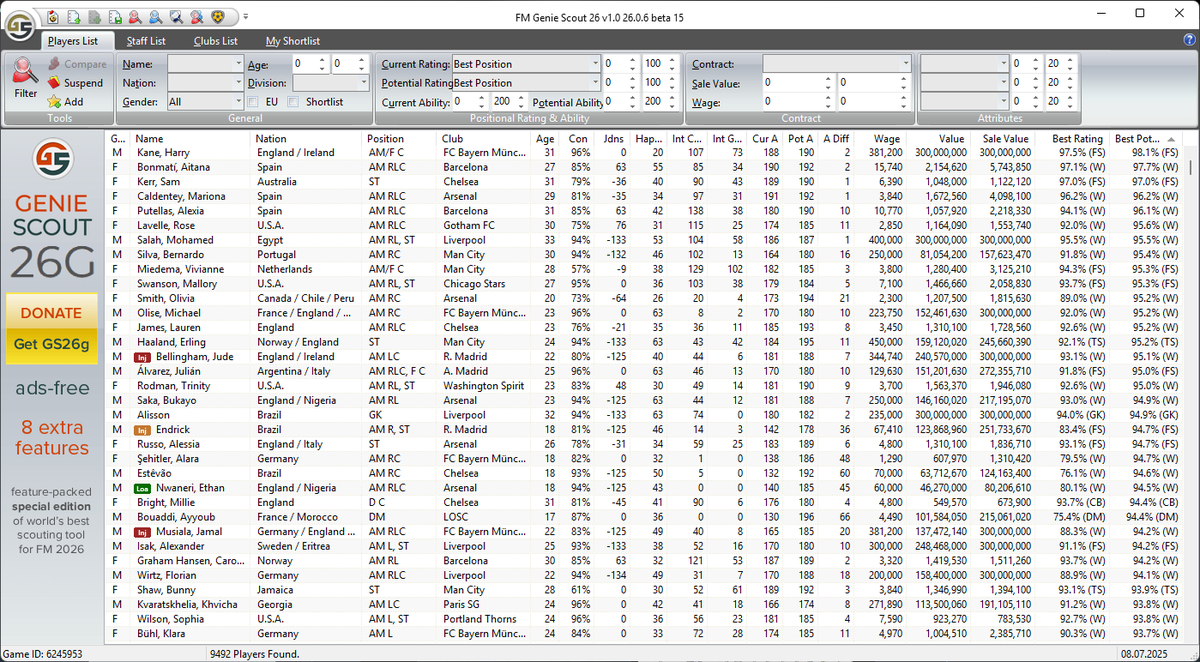The height and width of the screenshot is (662, 1200).
Task: Select the Salah, Mohamed player row
Action: pyautogui.click(x=643, y=240)
